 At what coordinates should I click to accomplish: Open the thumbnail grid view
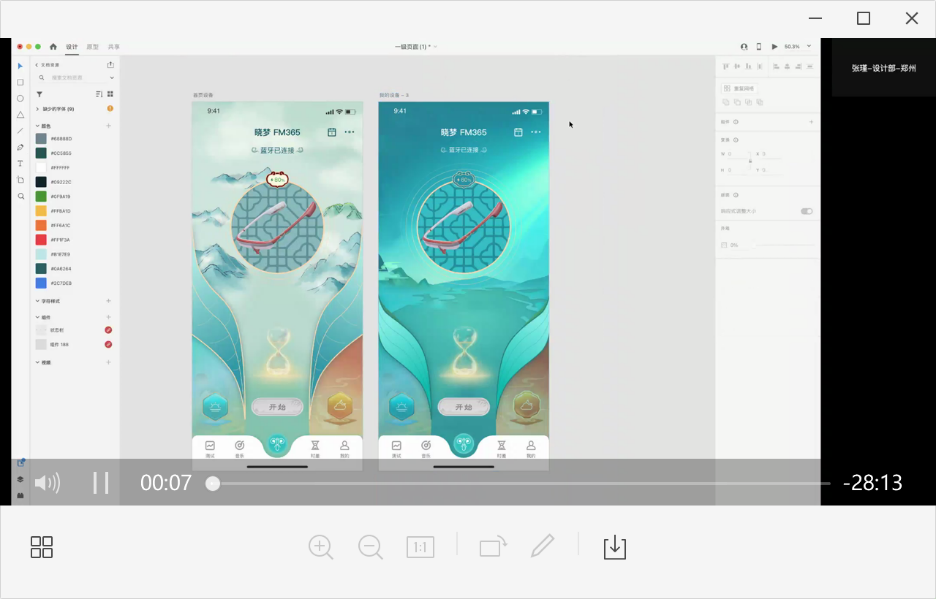(42, 547)
